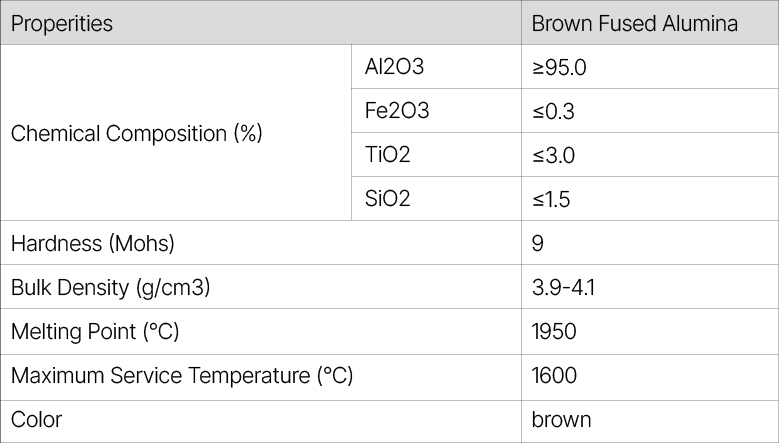The width and height of the screenshot is (779, 443).
Task: Select the Hardness (Mohs) row label
Action: point(92,243)
